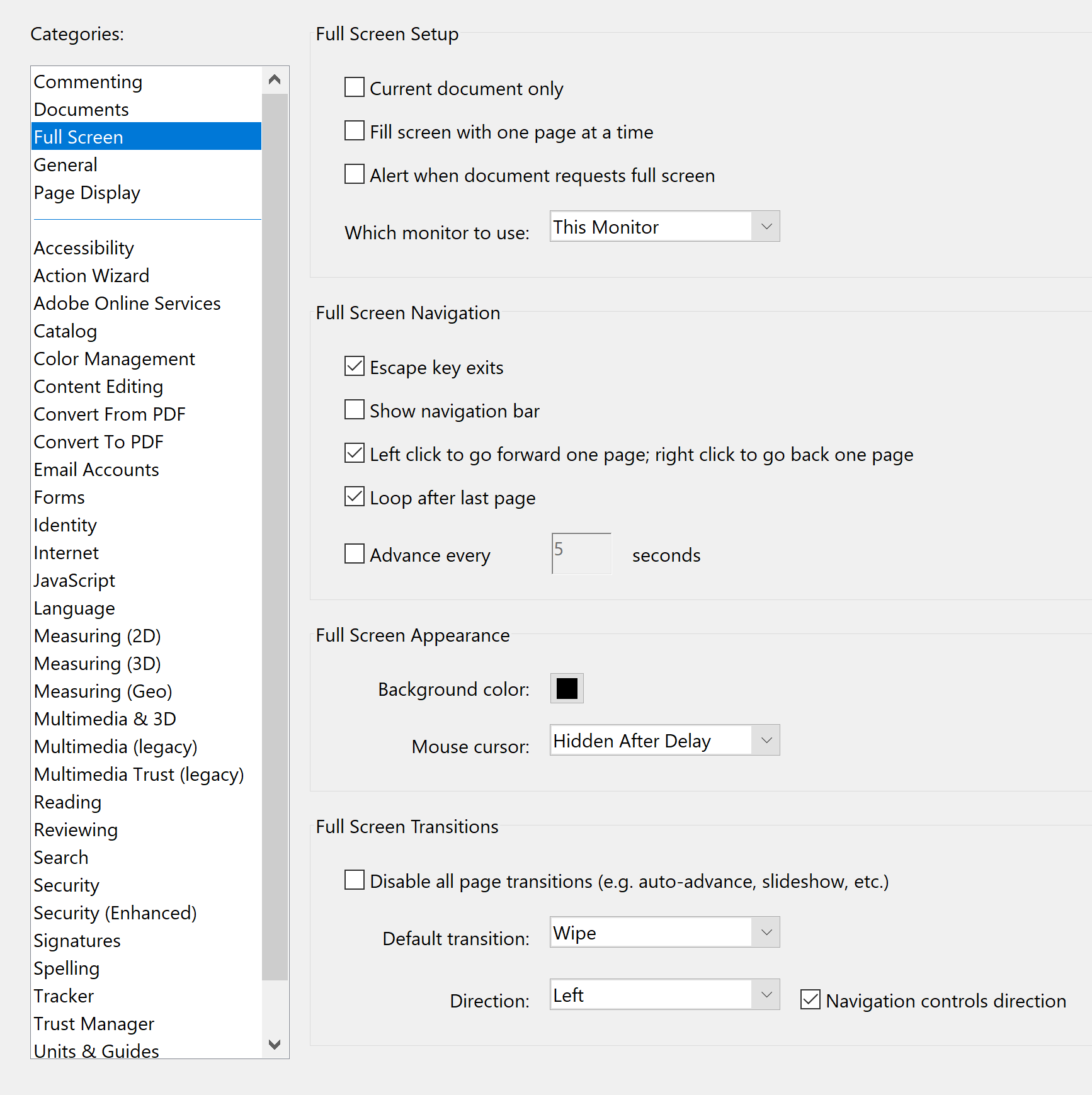Select Units & Guides category
The image size is (1092, 1095).
pos(146,1048)
